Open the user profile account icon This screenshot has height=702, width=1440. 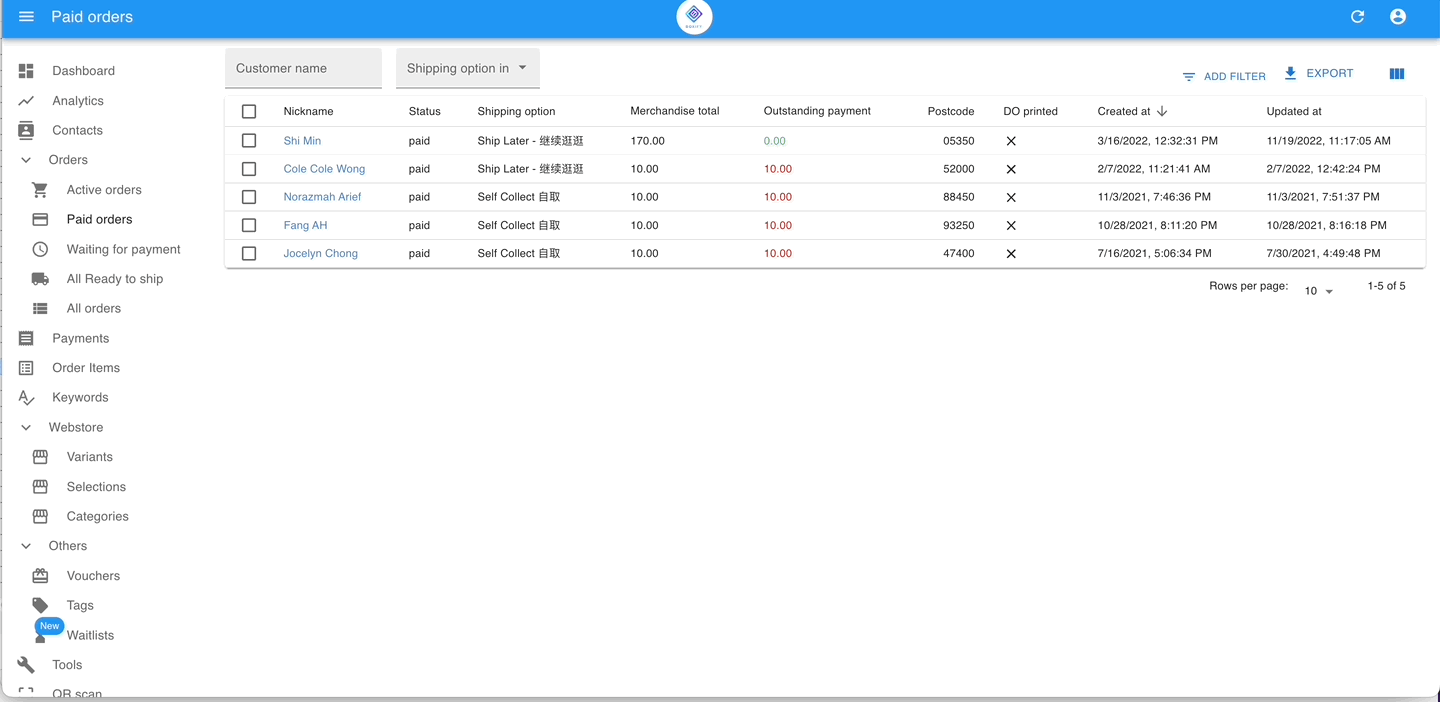point(1398,17)
